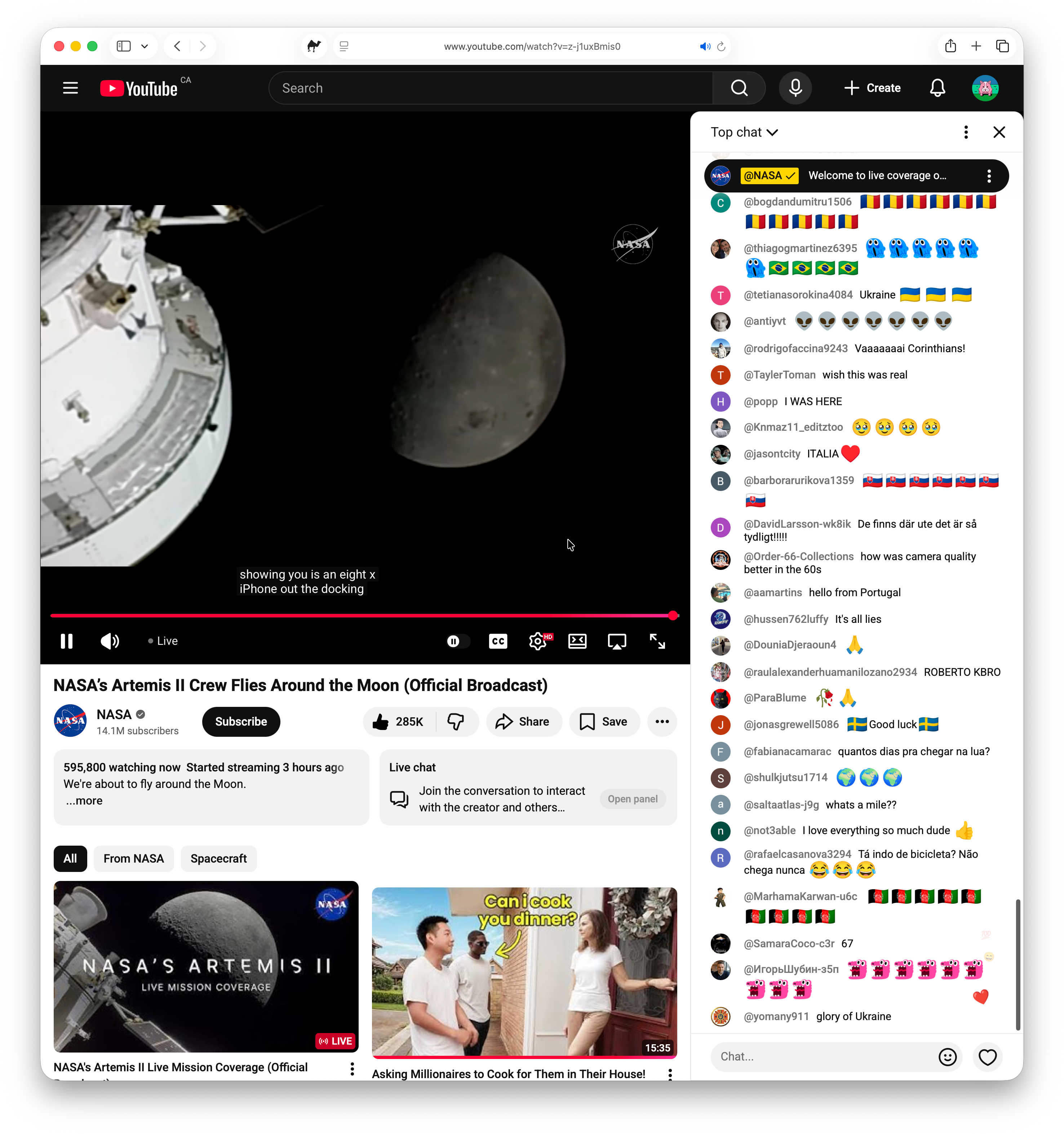Screen dimensions: 1064x1134
Task: Reload the page in Safari
Action: click(x=721, y=46)
